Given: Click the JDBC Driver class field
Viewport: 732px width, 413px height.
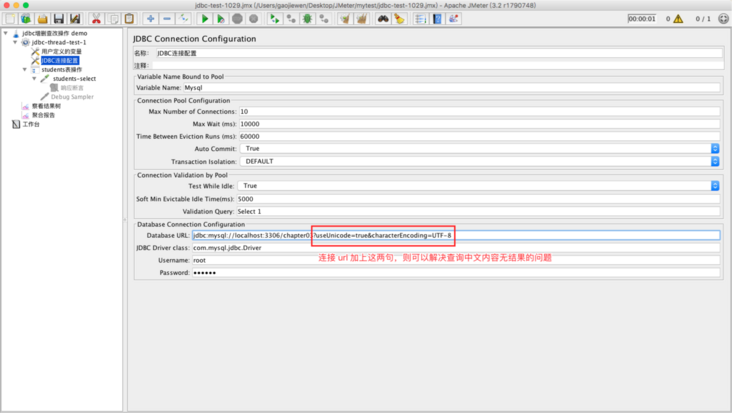Looking at the screenshot, I should click(x=456, y=248).
